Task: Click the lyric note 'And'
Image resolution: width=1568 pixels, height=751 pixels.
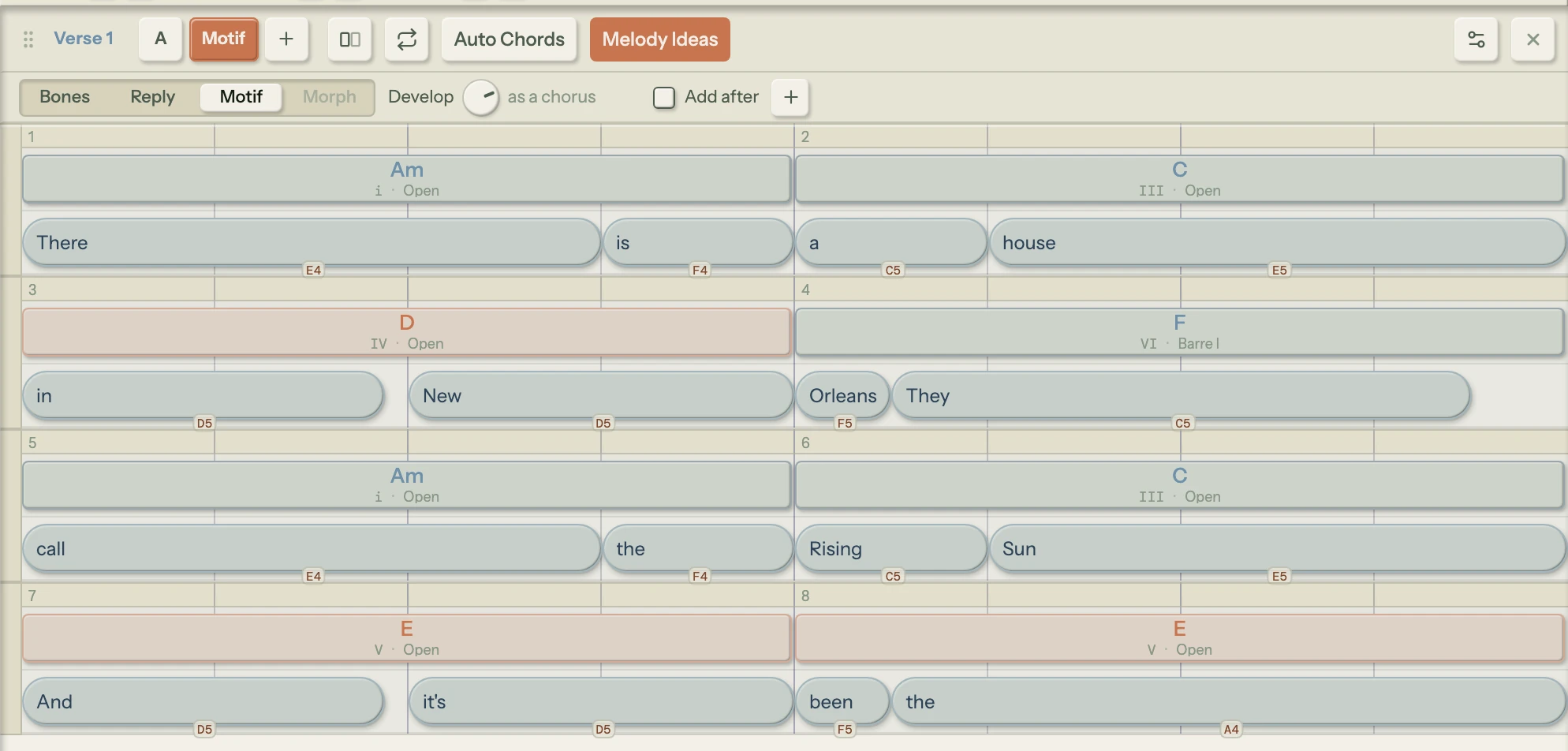Action: pos(203,701)
